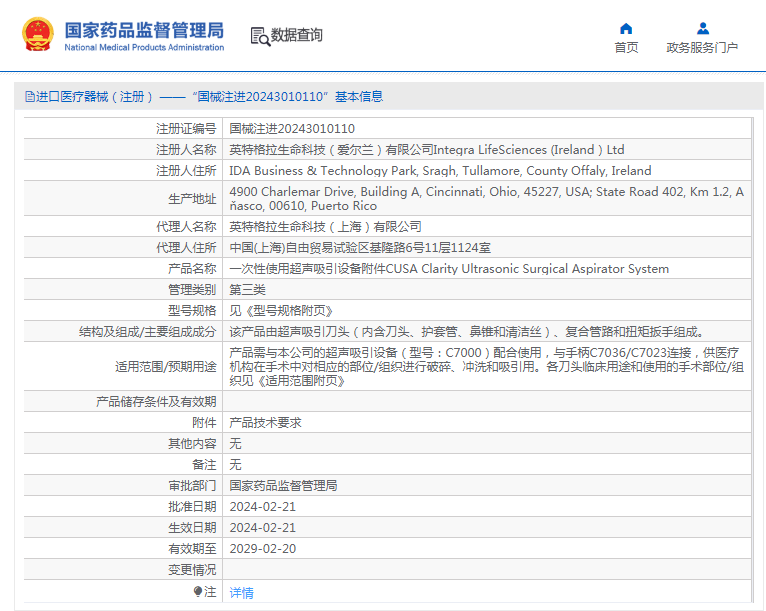The image size is (766, 611).
Task: Open the 政务服务门户 text link
Action: click(x=702, y=47)
